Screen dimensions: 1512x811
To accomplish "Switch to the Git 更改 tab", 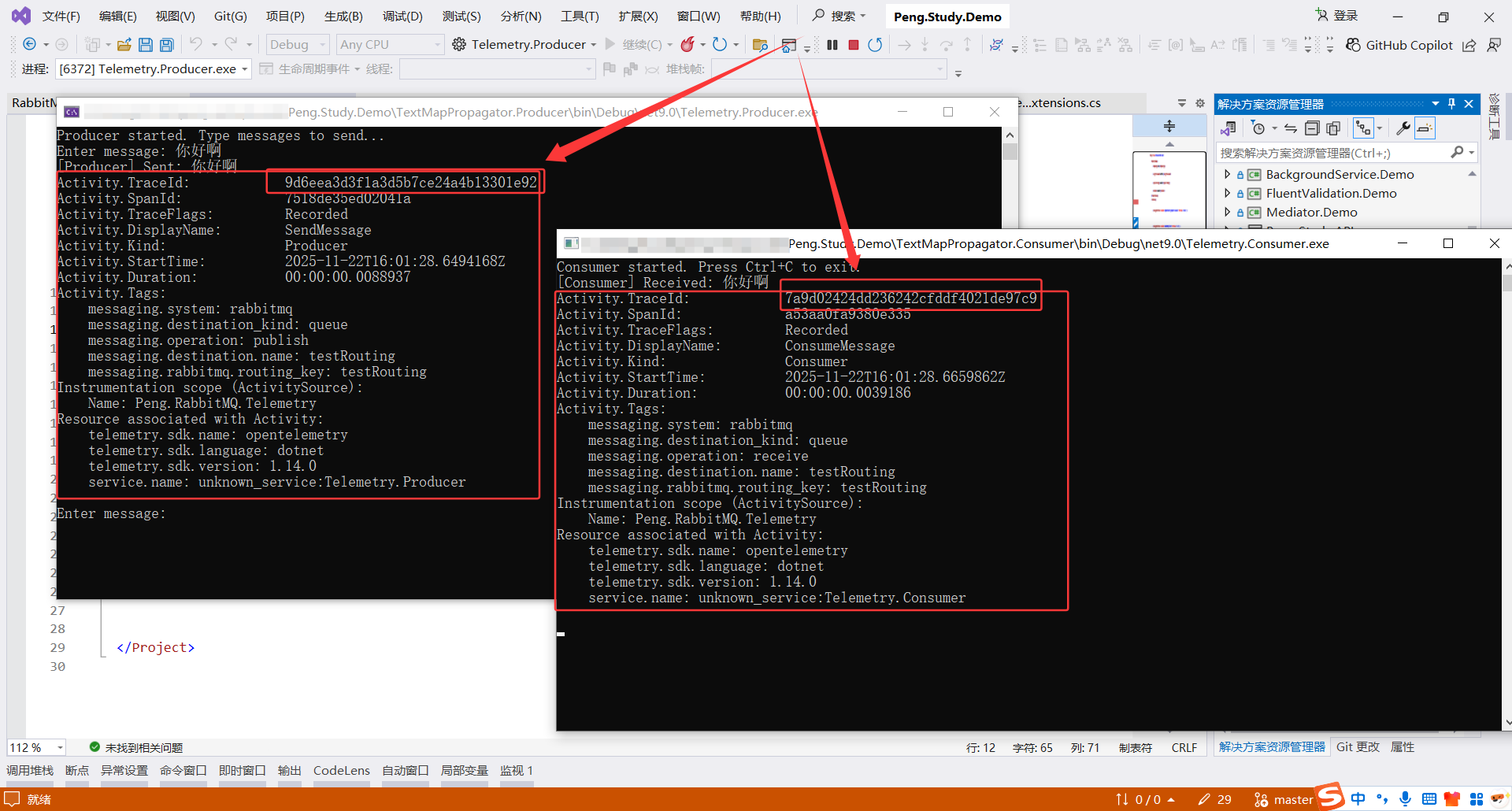I will click(x=1358, y=747).
